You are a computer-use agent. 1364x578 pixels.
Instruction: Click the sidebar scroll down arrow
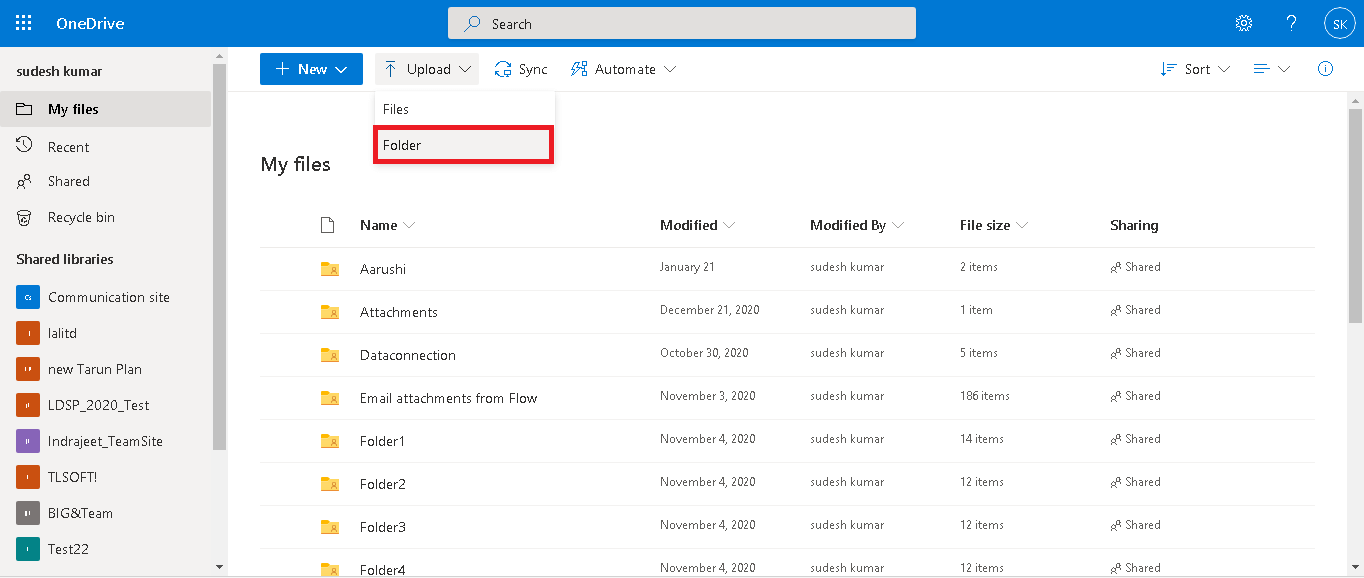(x=219, y=567)
